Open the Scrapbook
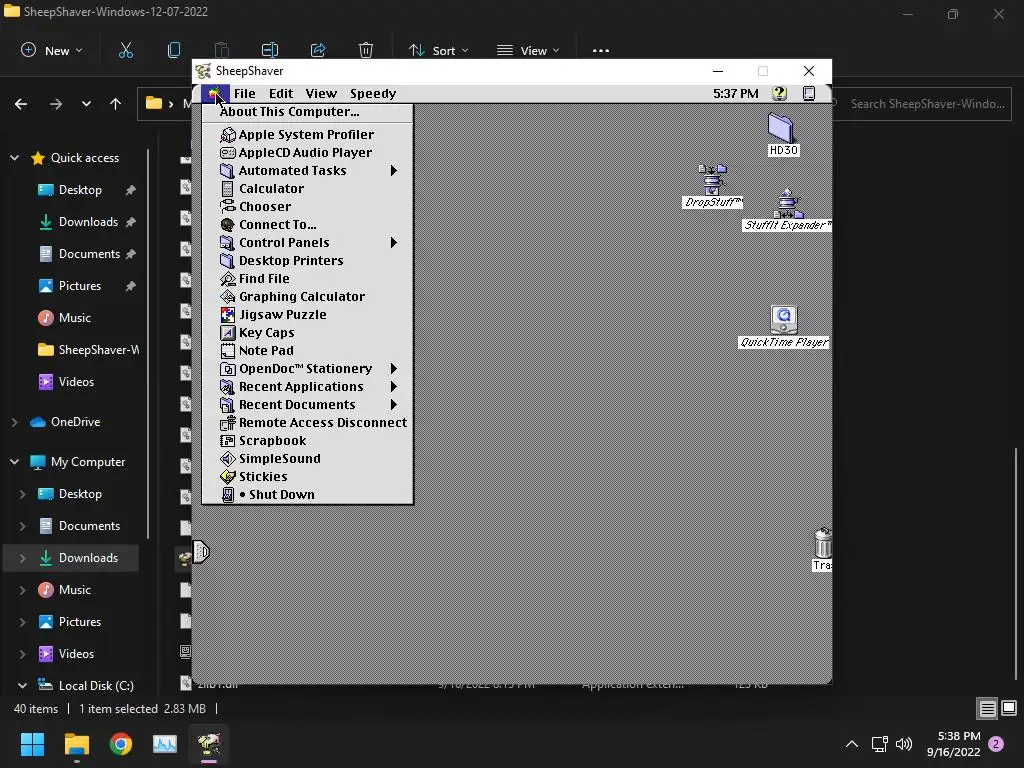Image resolution: width=1024 pixels, height=768 pixels. [x=307, y=441]
